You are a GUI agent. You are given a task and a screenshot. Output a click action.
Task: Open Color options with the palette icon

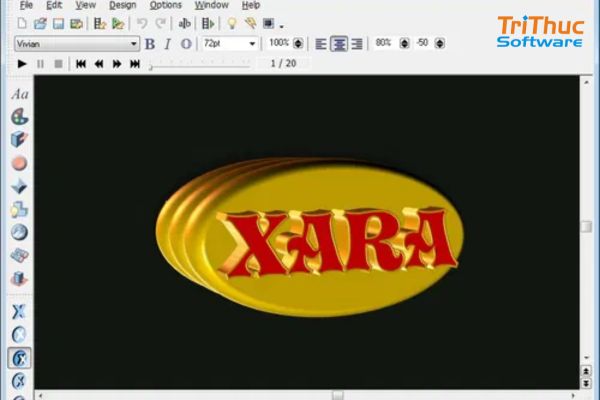(20, 117)
